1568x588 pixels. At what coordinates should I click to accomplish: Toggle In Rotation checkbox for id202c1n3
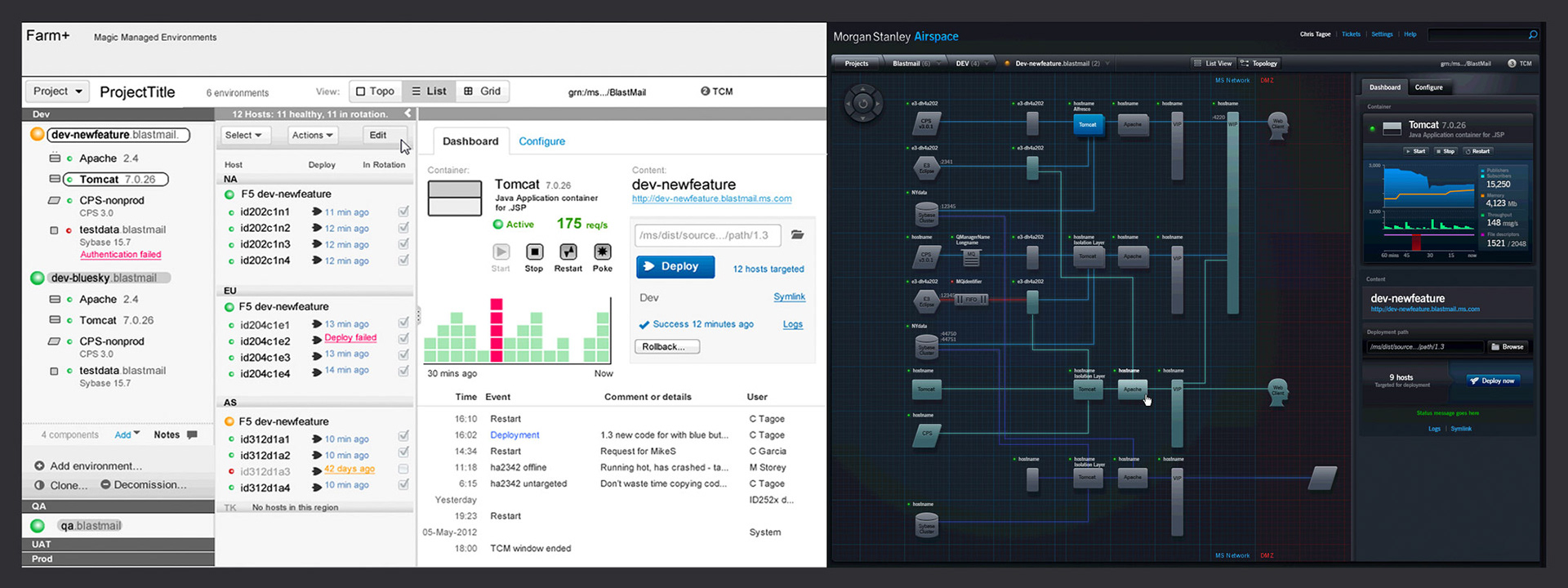[403, 244]
